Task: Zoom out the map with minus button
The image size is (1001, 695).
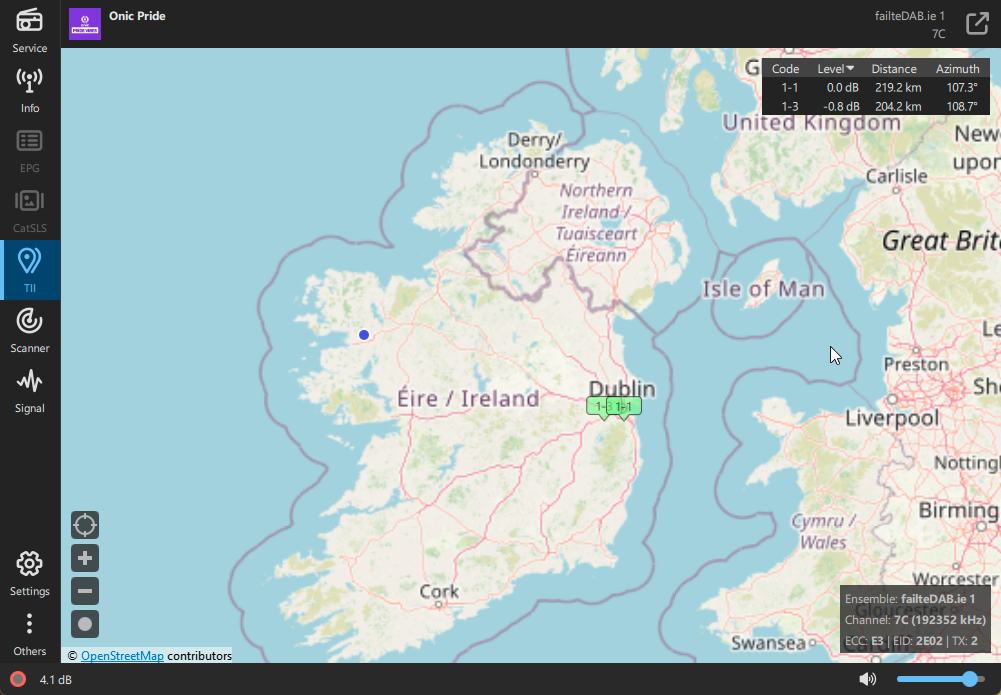Action: [85, 591]
